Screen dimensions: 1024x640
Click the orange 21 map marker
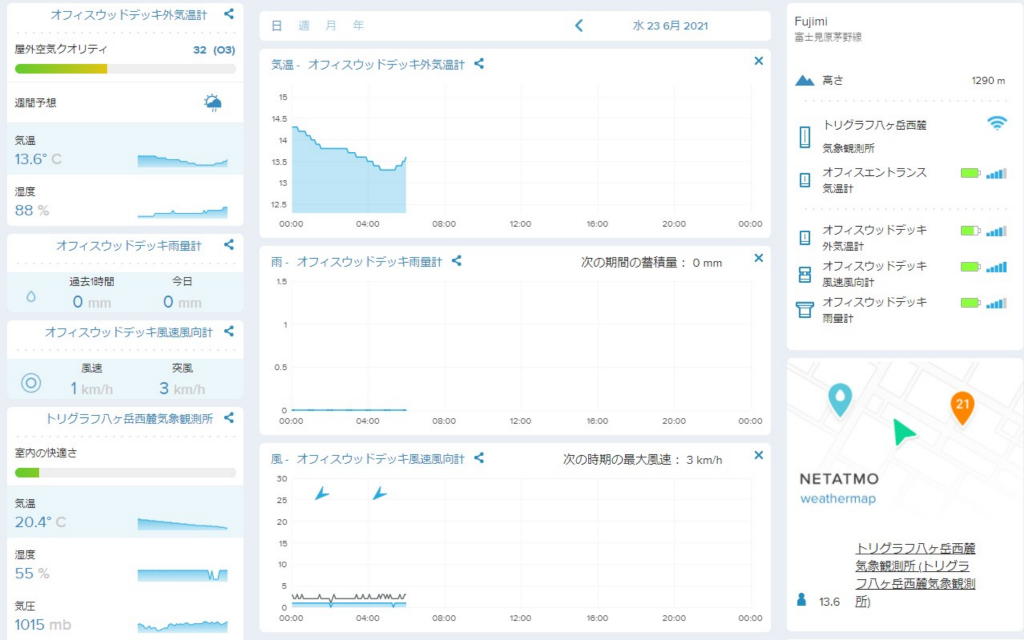pos(962,406)
